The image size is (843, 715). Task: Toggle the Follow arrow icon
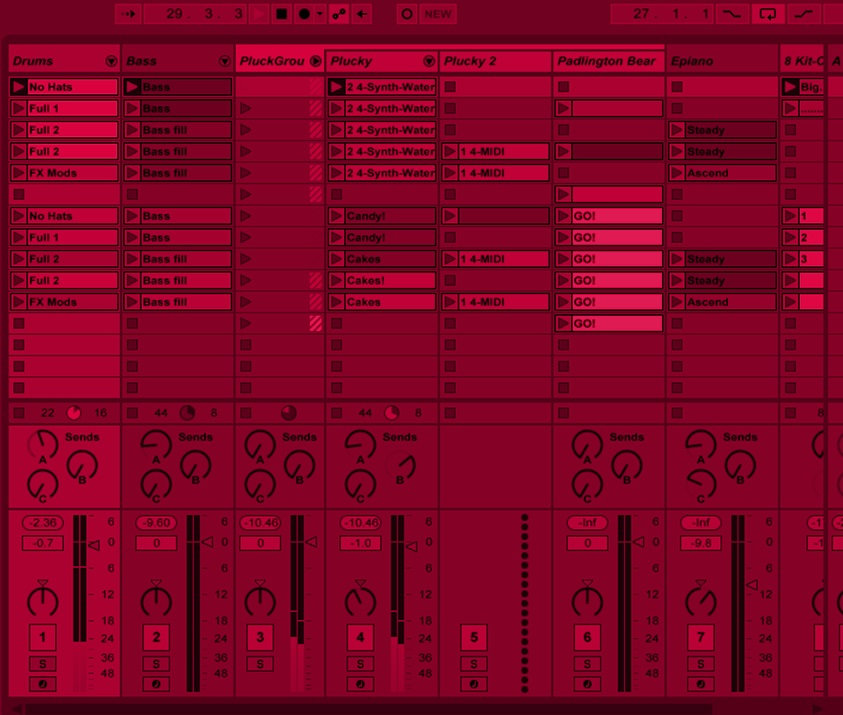pyautogui.click(x=128, y=14)
